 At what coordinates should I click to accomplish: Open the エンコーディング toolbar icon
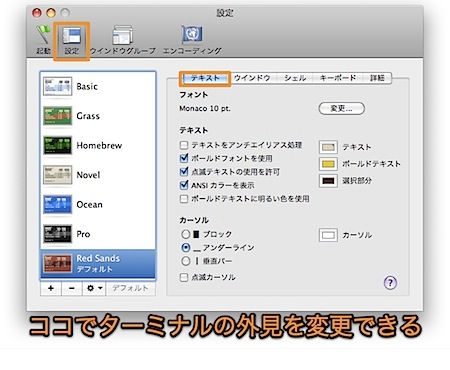tap(192, 40)
